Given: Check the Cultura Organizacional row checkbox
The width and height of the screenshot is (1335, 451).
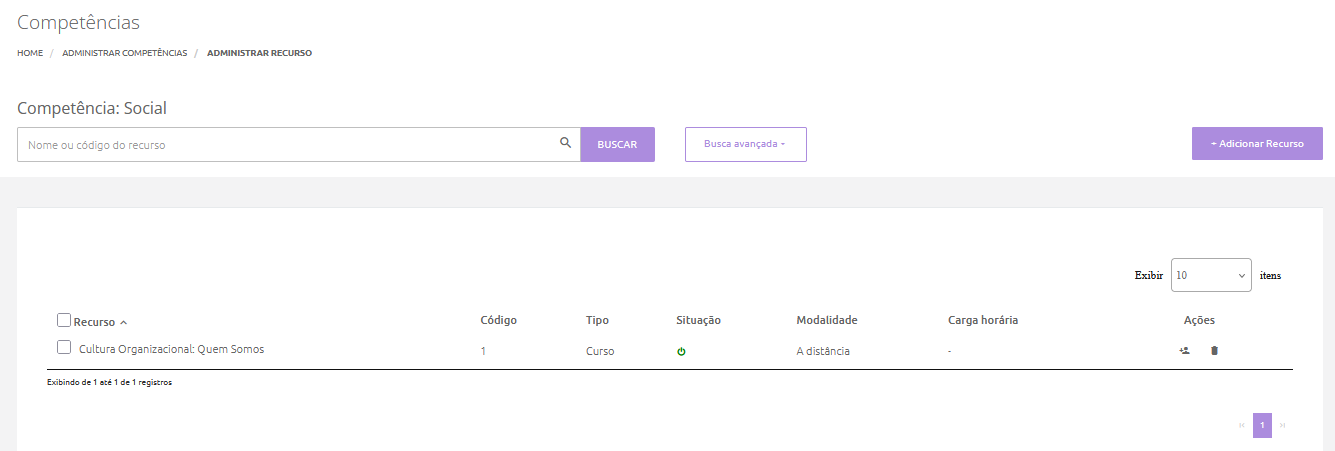Looking at the screenshot, I should click(64, 348).
